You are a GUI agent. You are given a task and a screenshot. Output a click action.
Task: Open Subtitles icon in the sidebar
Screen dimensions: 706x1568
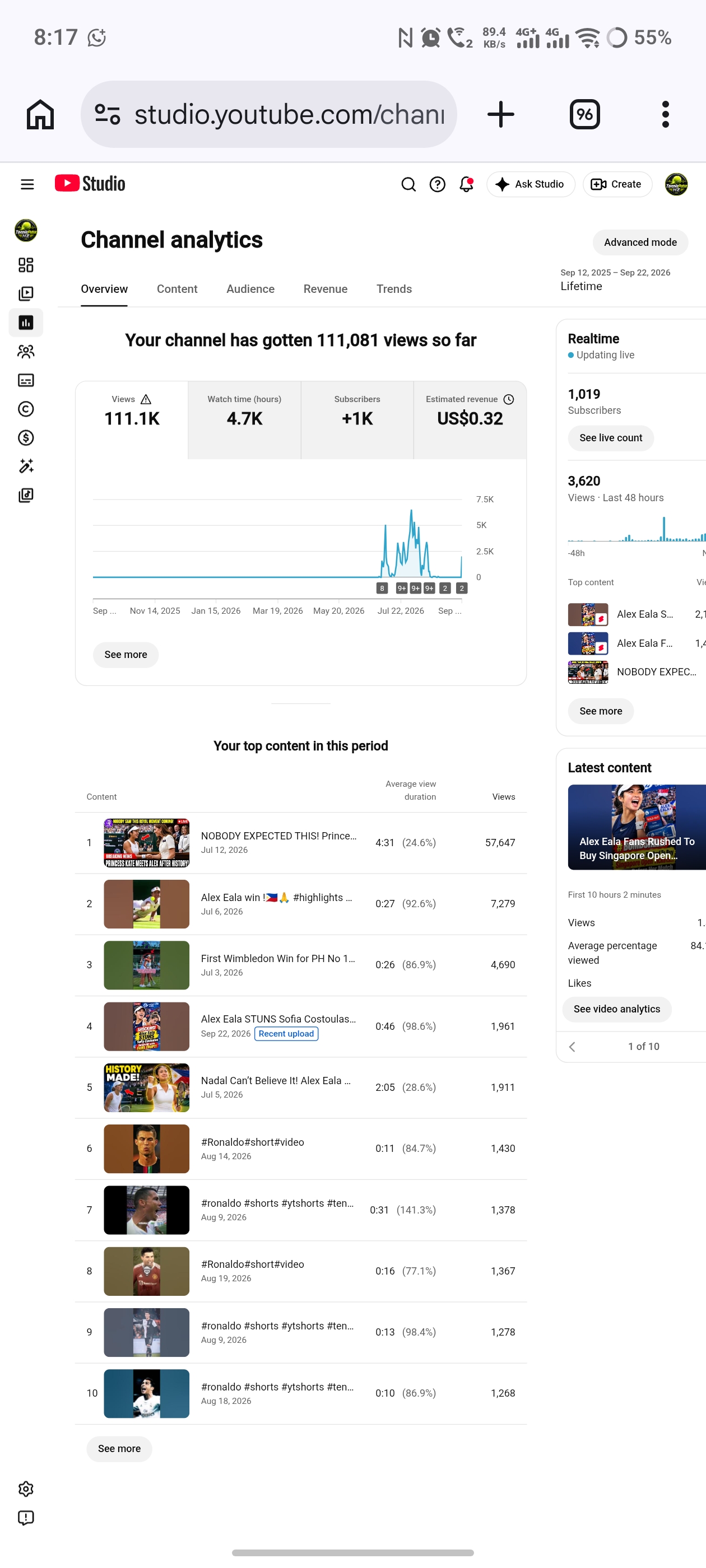pos(26,380)
